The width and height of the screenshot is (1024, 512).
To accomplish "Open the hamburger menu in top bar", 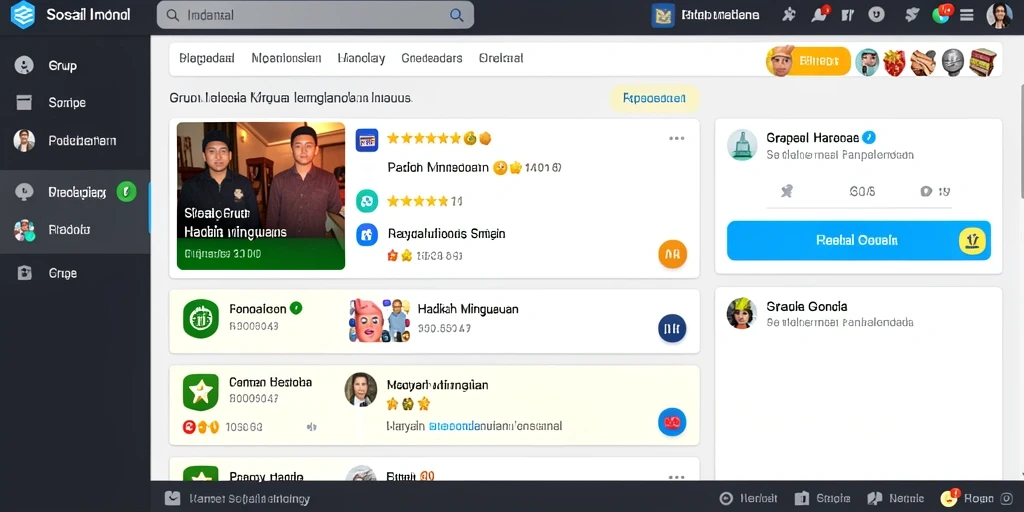I will pyautogui.click(x=967, y=15).
